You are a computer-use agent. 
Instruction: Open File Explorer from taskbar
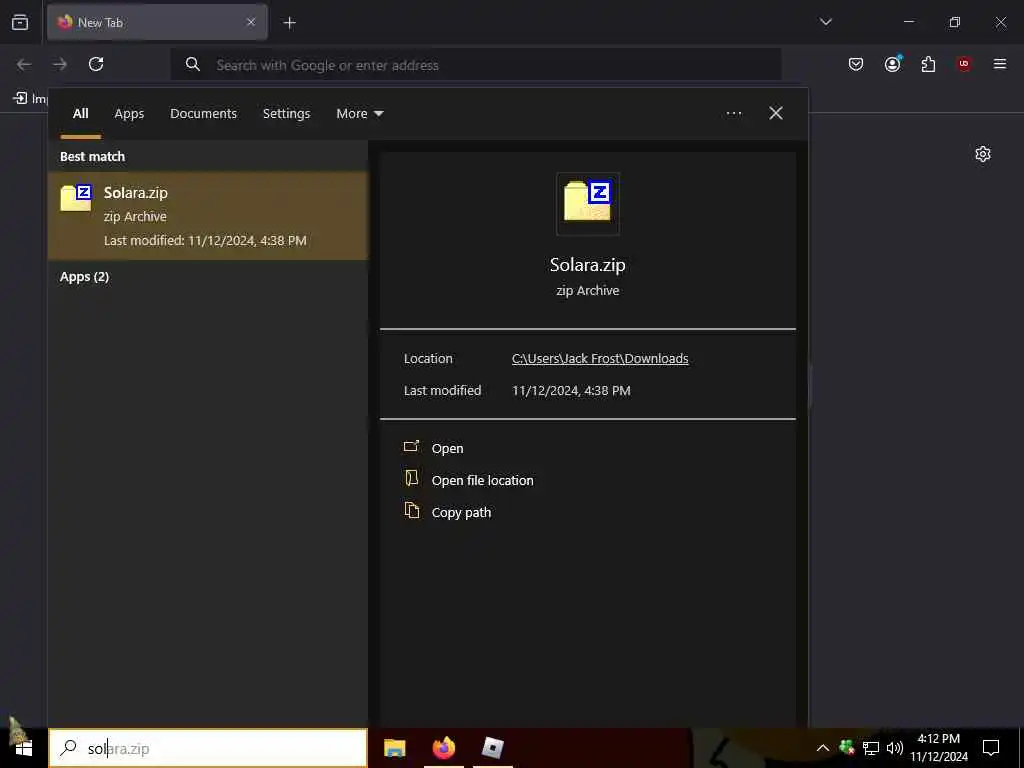[394, 748]
